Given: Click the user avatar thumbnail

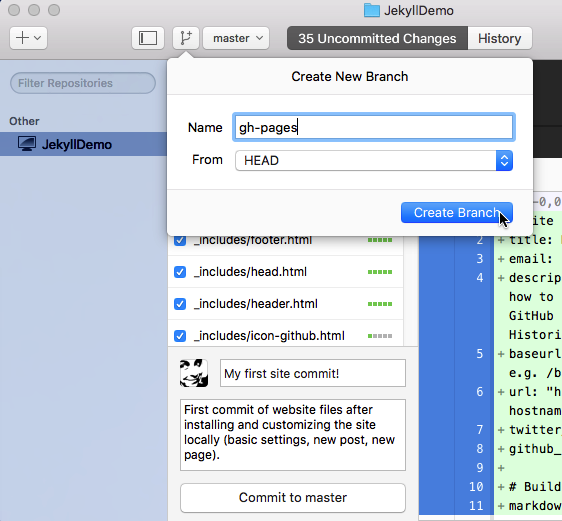Looking at the screenshot, I should click(x=194, y=373).
